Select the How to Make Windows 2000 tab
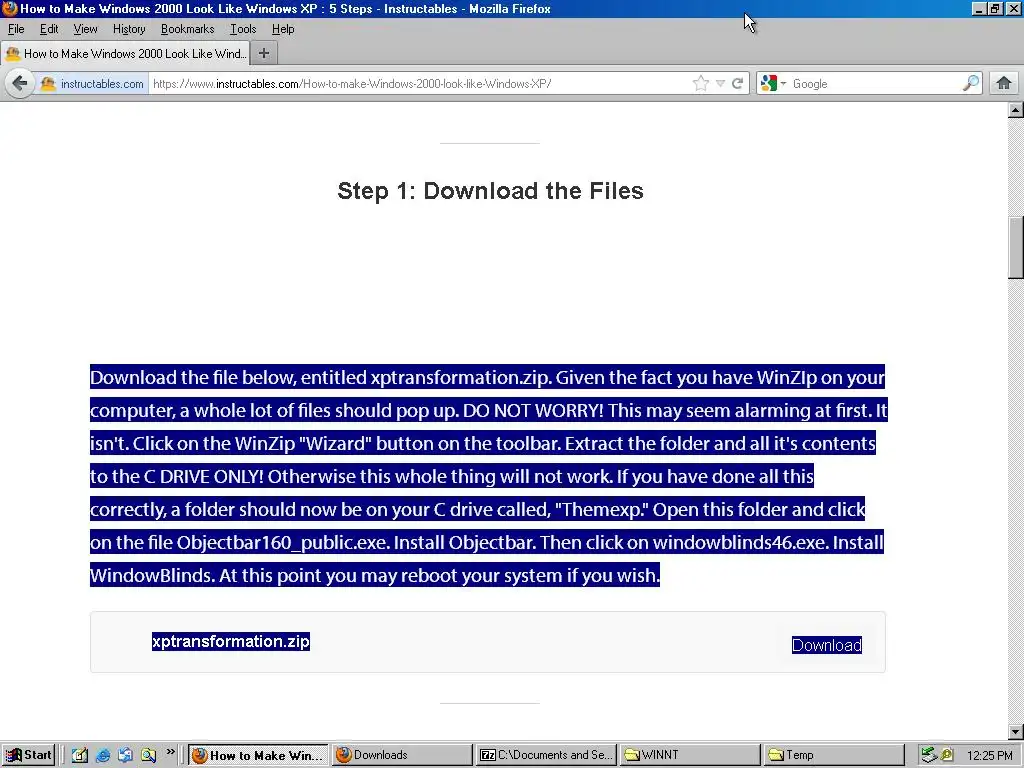This screenshot has height=768, width=1024. pyautogui.click(x=125, y=54)
